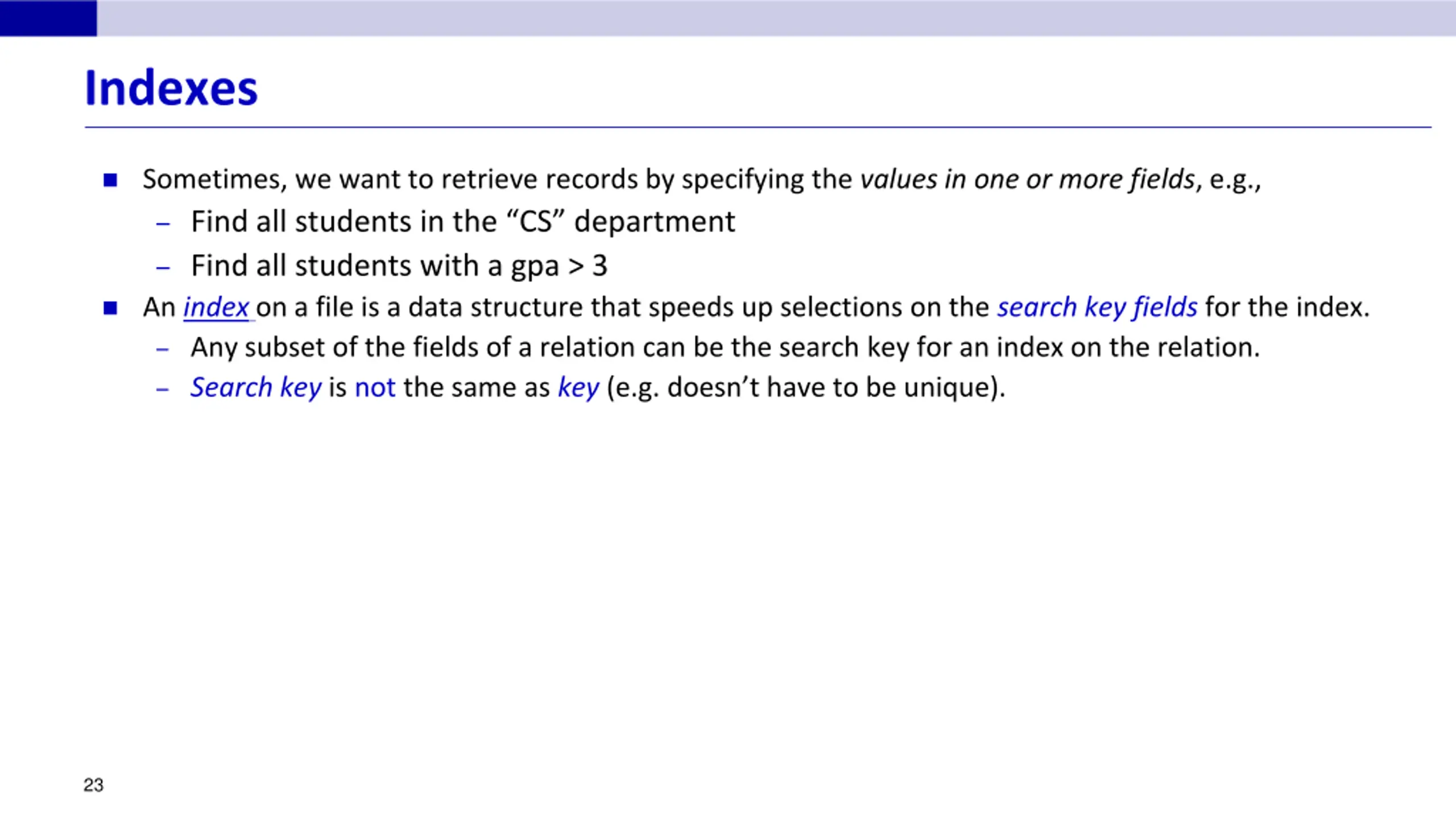Click the dash before 'Search key is not'
Image resolution: width=1456 pixels, height=819 pixels.
[x=163, y=390]
